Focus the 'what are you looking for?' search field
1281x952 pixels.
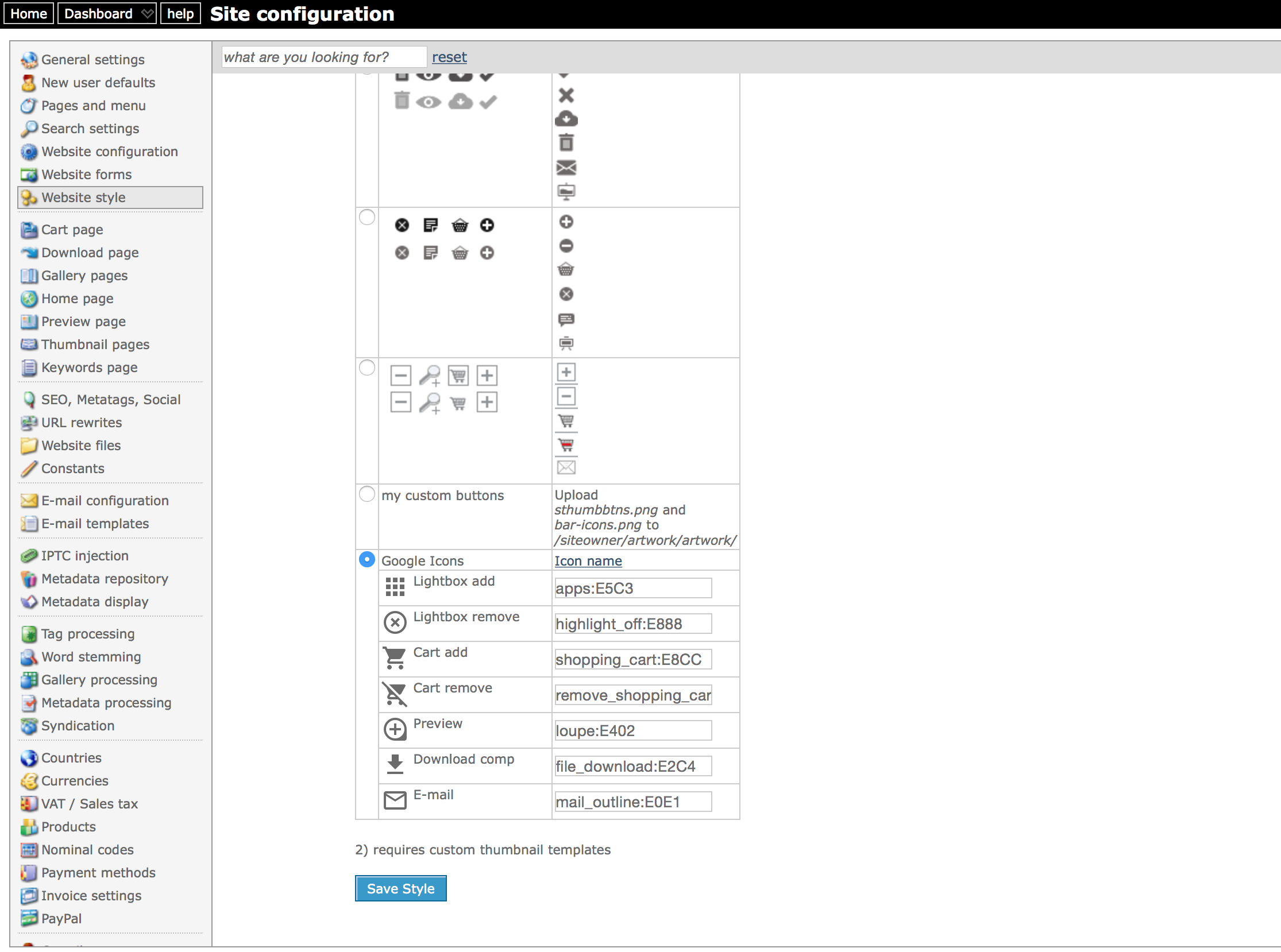click(x=324, y=57)
